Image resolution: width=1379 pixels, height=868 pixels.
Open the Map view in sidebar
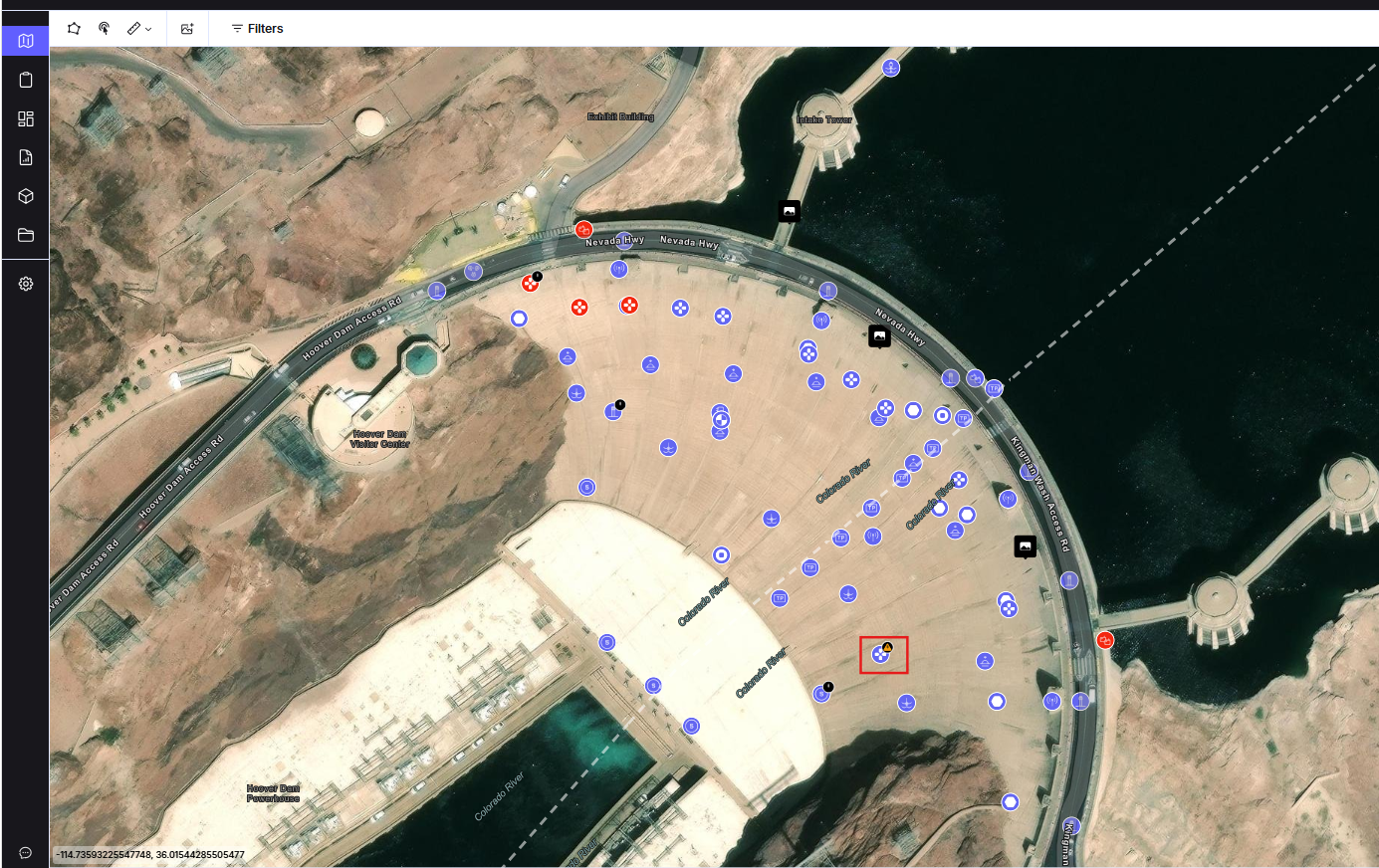[x=26, y=41]
